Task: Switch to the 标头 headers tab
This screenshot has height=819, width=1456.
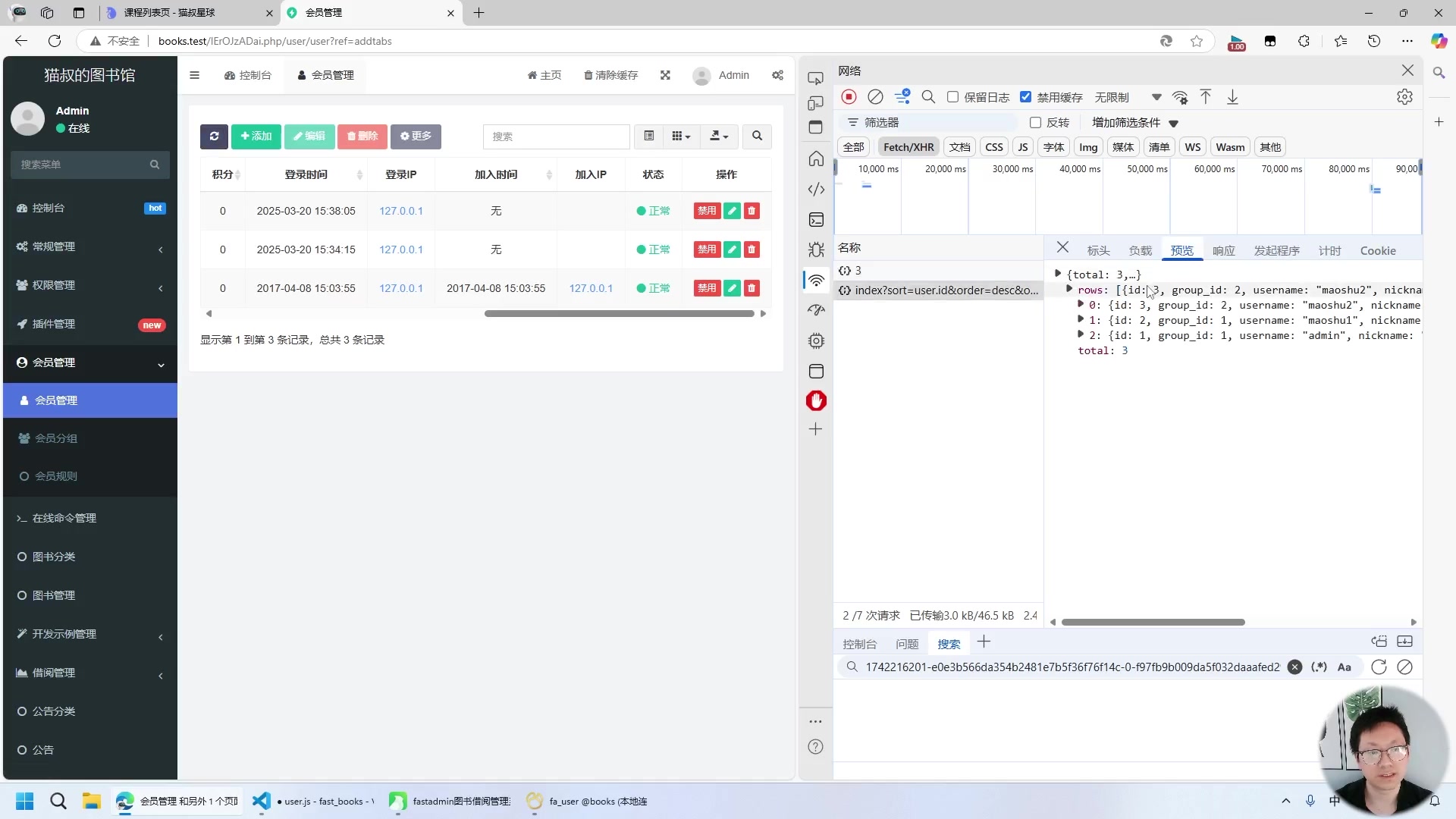Action: tap(1098, 251)
